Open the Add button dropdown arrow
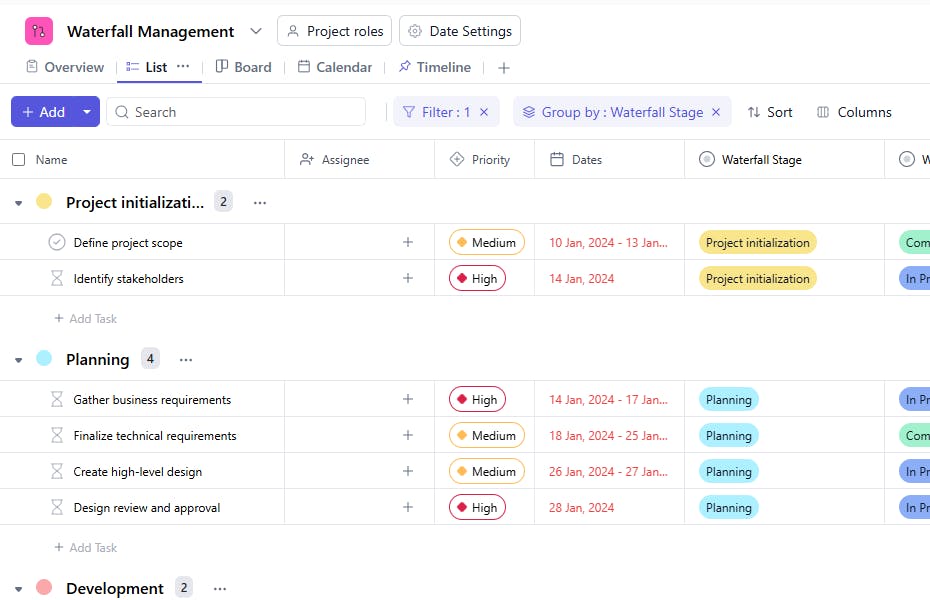 pyautogui.click(x=87, y=112)
